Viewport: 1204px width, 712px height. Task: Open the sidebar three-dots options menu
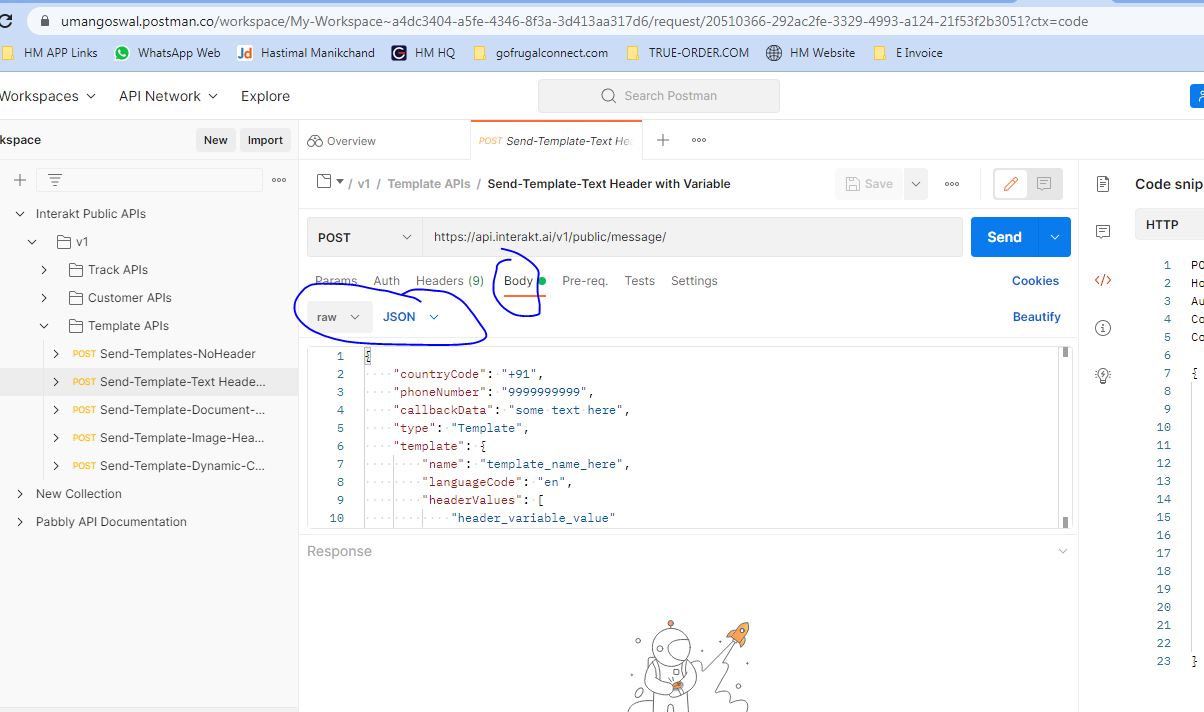279,180
